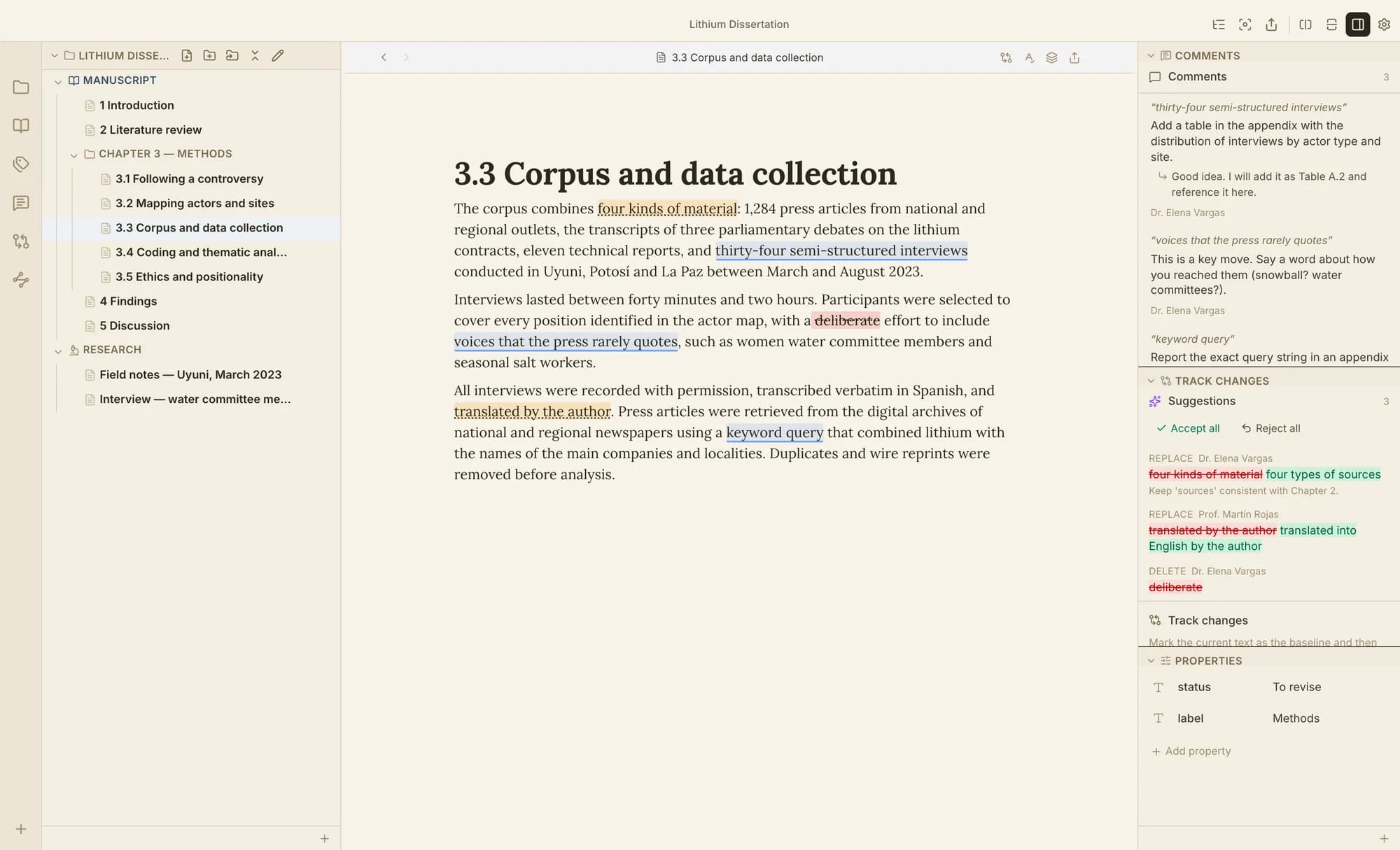
Task: Click the share icon in editor header
Action: [x=1074, y=57]
